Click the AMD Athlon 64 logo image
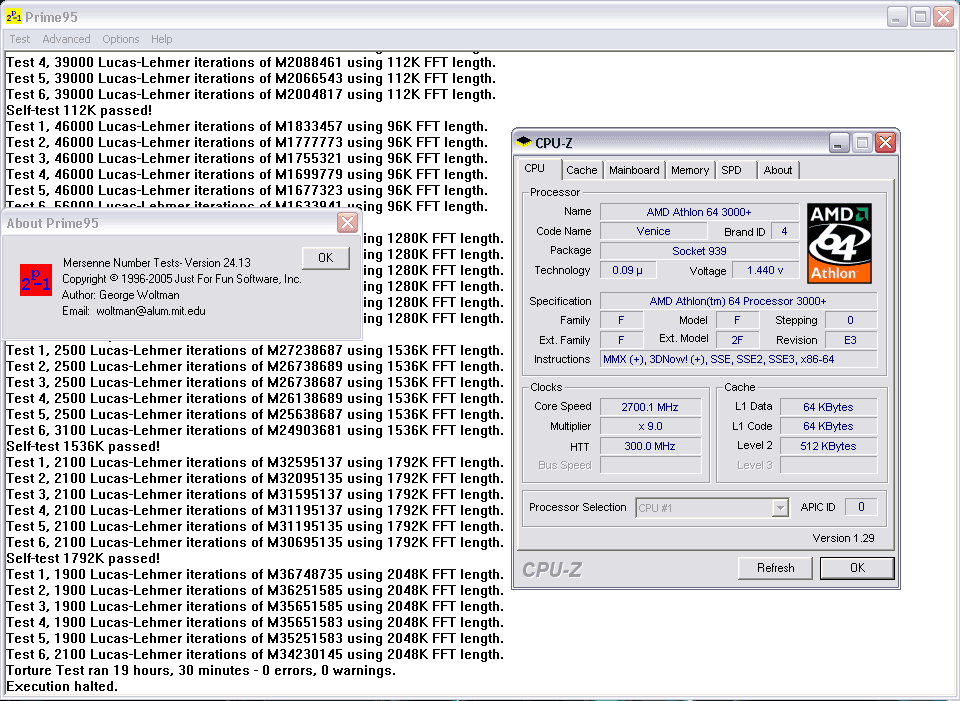Image resolution: width=960 pixels, height=701 pixels. tap(839, 243)
